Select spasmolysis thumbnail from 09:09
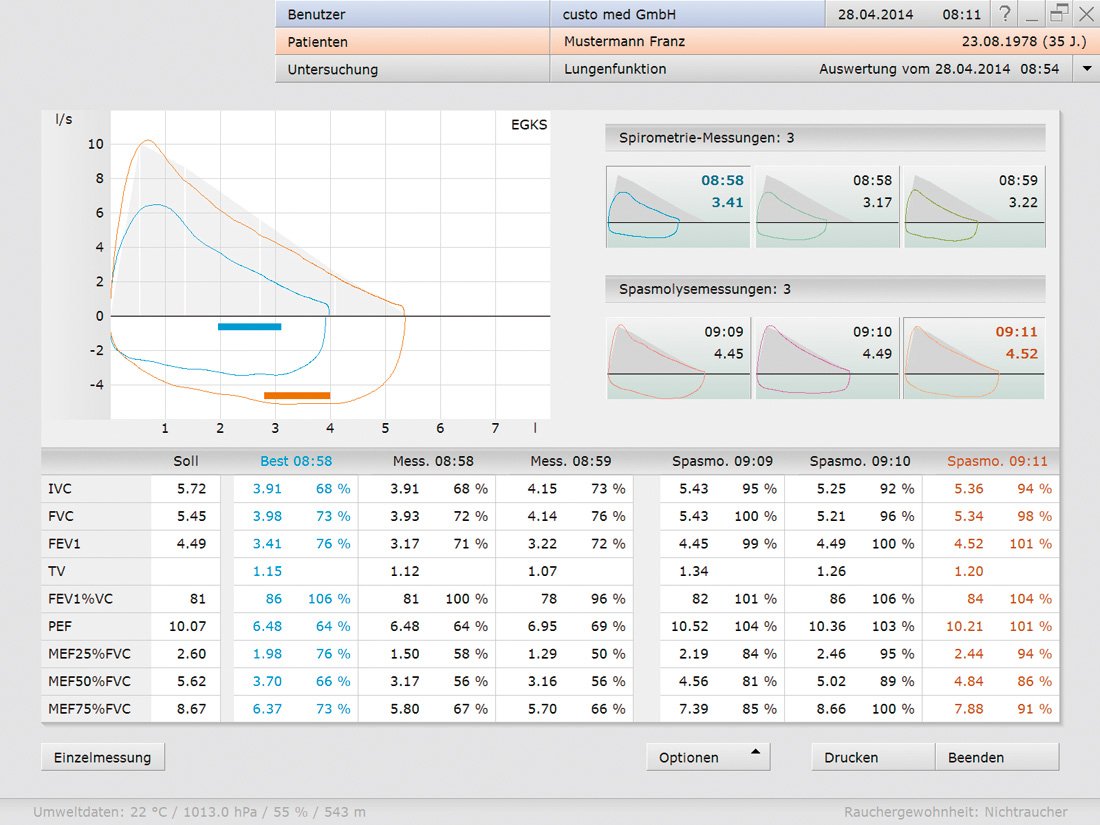This screenshot has height=825, width=1100. [677, 359]
